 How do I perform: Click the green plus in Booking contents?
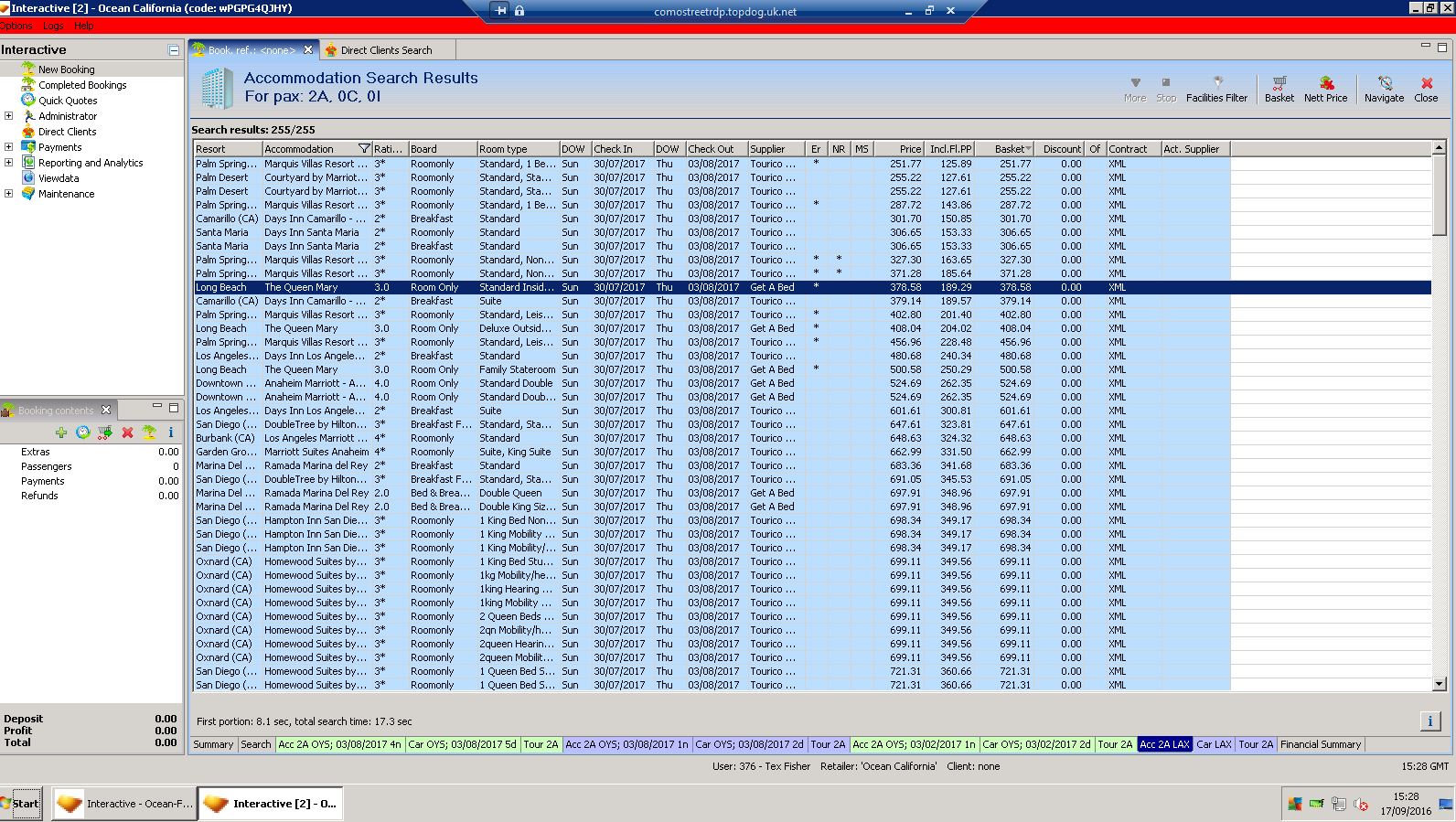click(61, 432)
